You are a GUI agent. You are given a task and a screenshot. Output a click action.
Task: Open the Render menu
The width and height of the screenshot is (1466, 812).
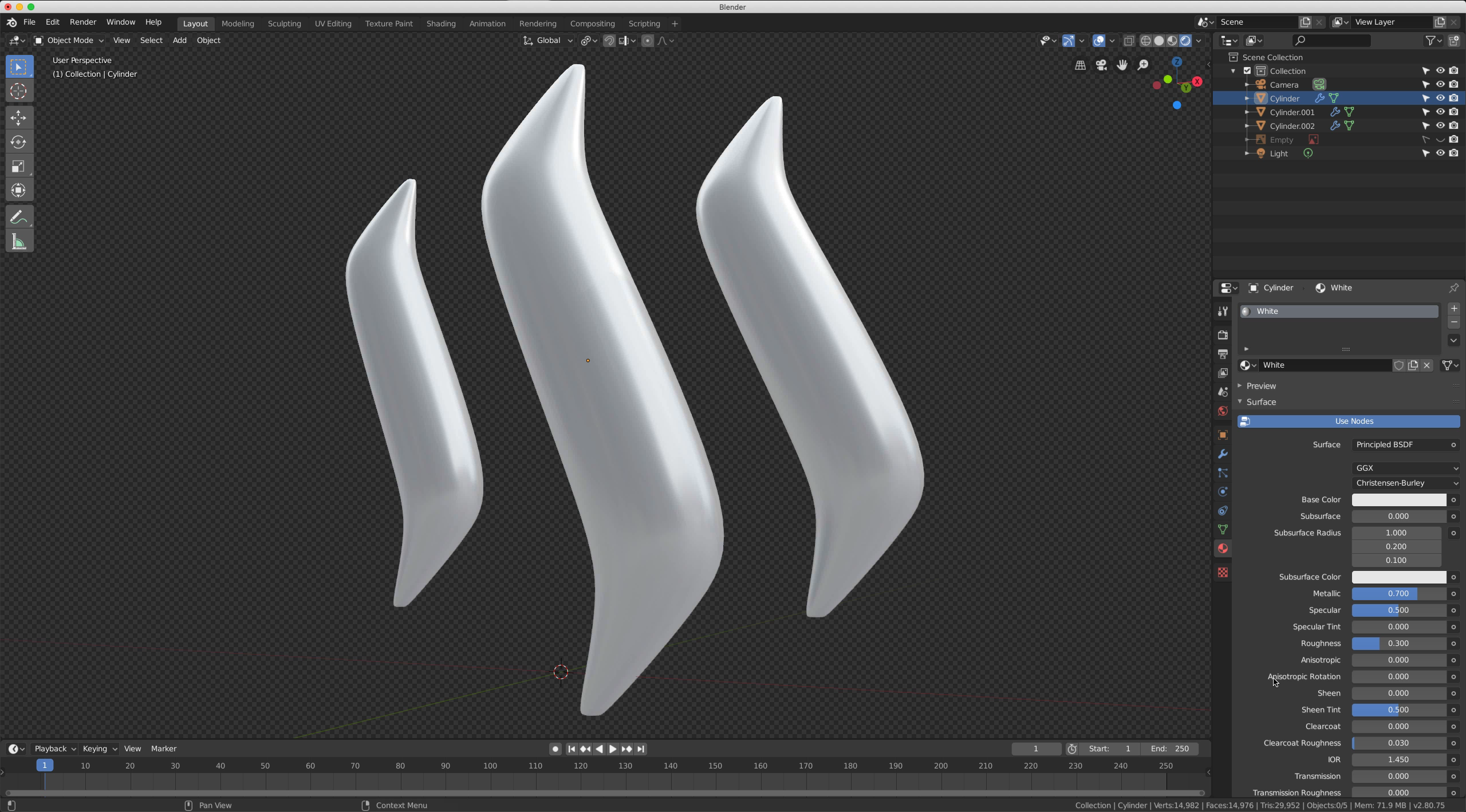[82, 22]
